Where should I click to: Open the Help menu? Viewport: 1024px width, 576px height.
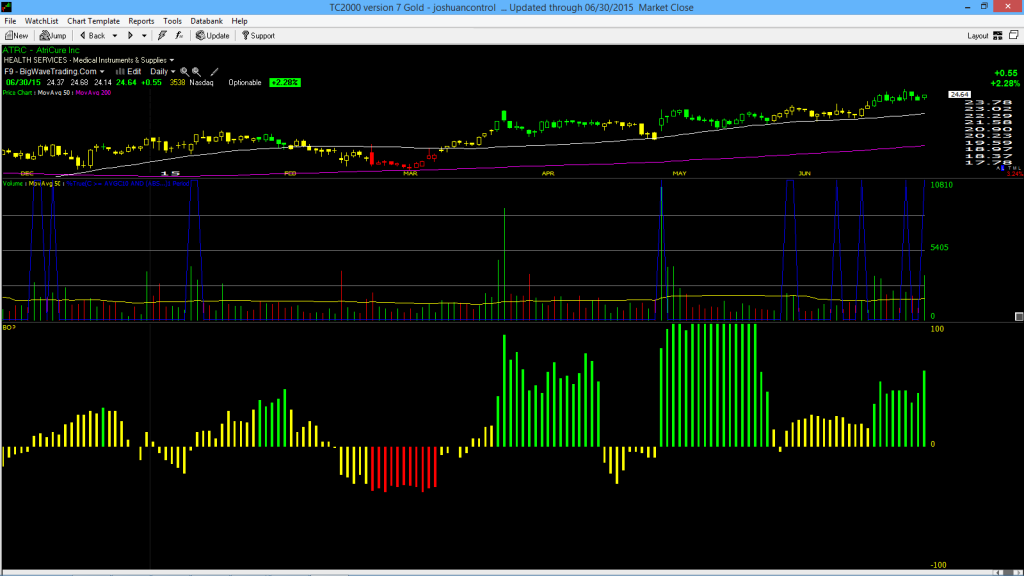point(240,21)
